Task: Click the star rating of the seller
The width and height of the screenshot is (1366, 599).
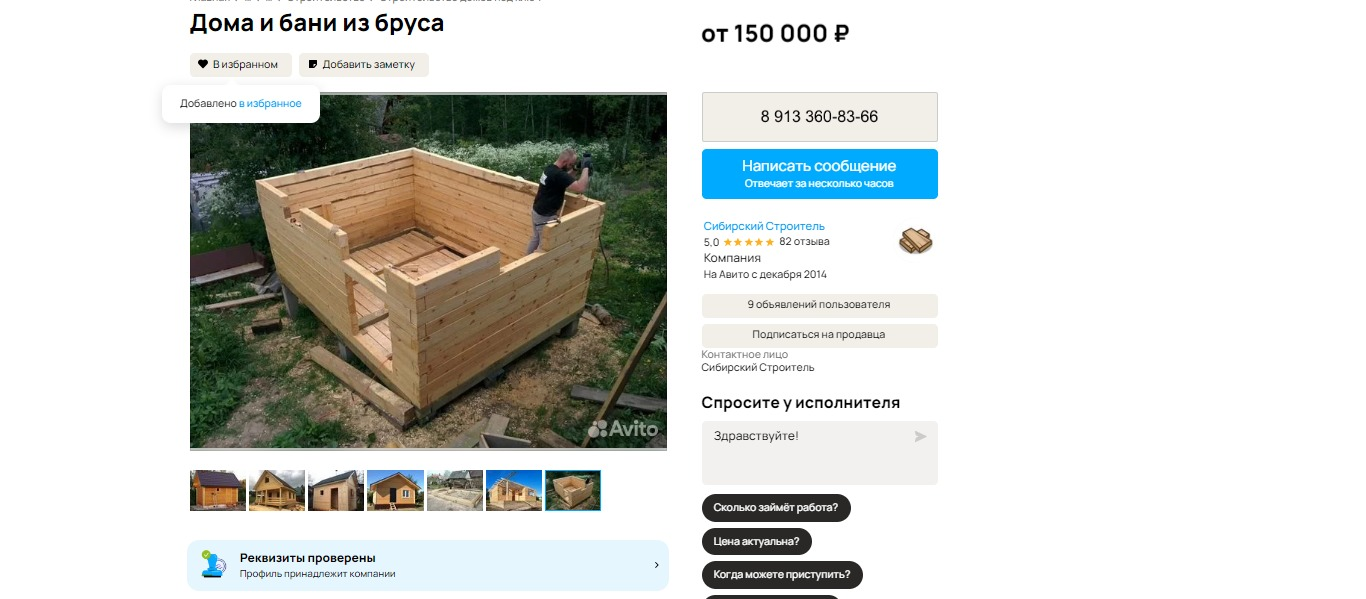Action: click(748, 242)
